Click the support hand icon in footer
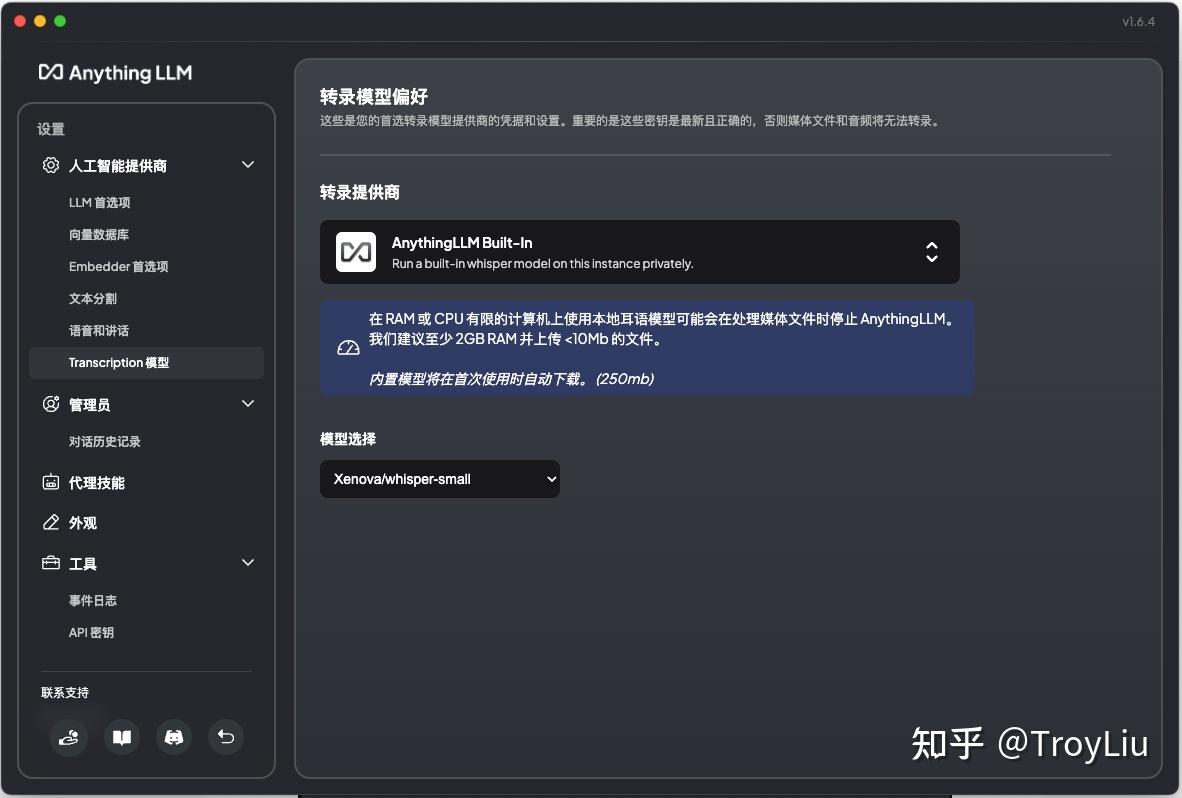 point(69,737)
